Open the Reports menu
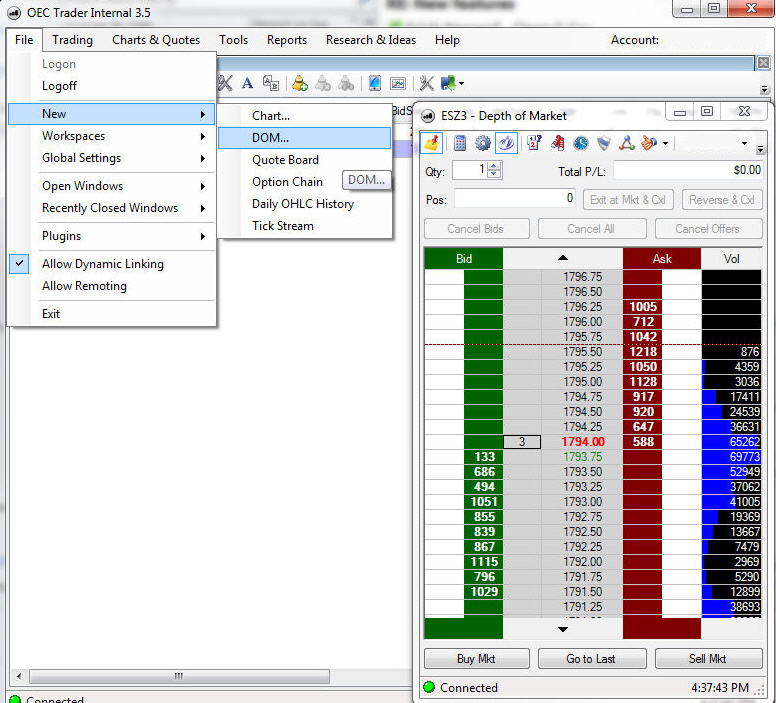The height and width of the screenshot is (703, 776). coord(287,40)
